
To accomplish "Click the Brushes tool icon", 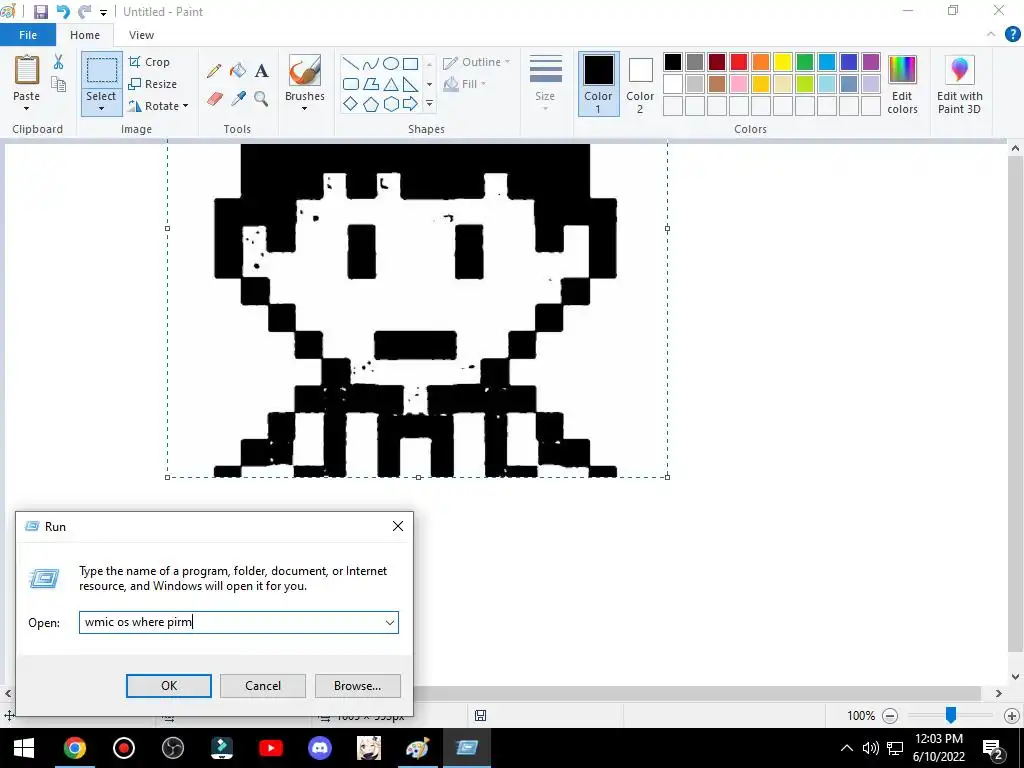I will (x=305, y=71).
